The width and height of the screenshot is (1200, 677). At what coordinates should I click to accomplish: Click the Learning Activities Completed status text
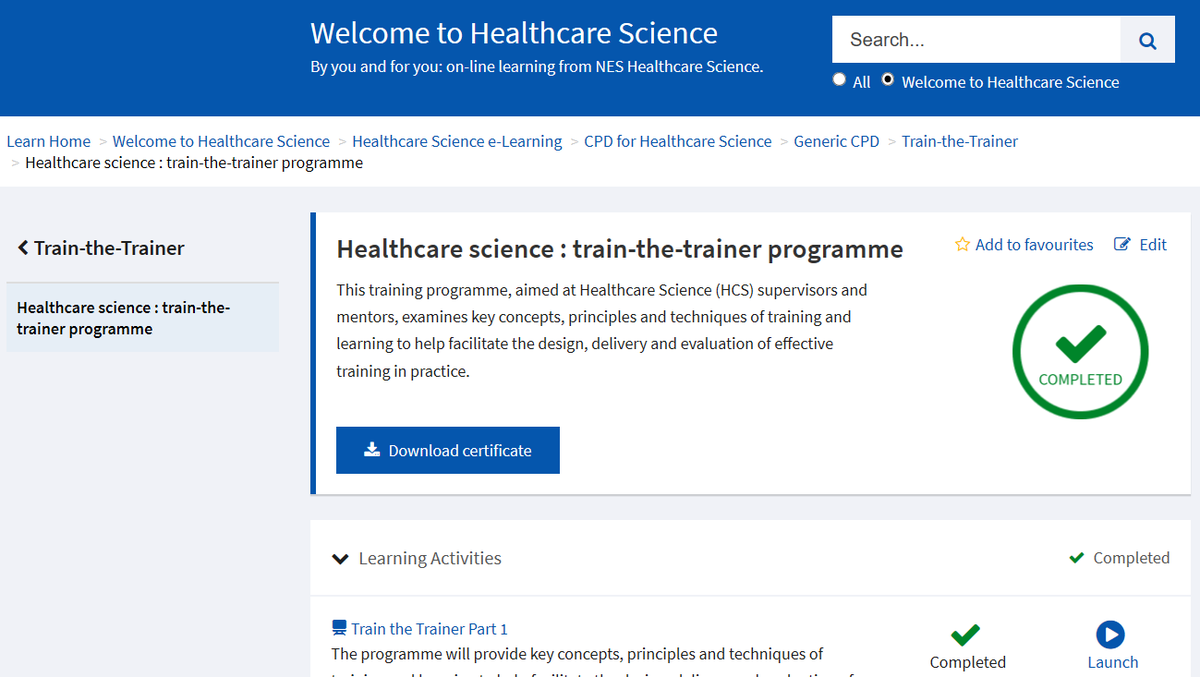pos(1131,558)
